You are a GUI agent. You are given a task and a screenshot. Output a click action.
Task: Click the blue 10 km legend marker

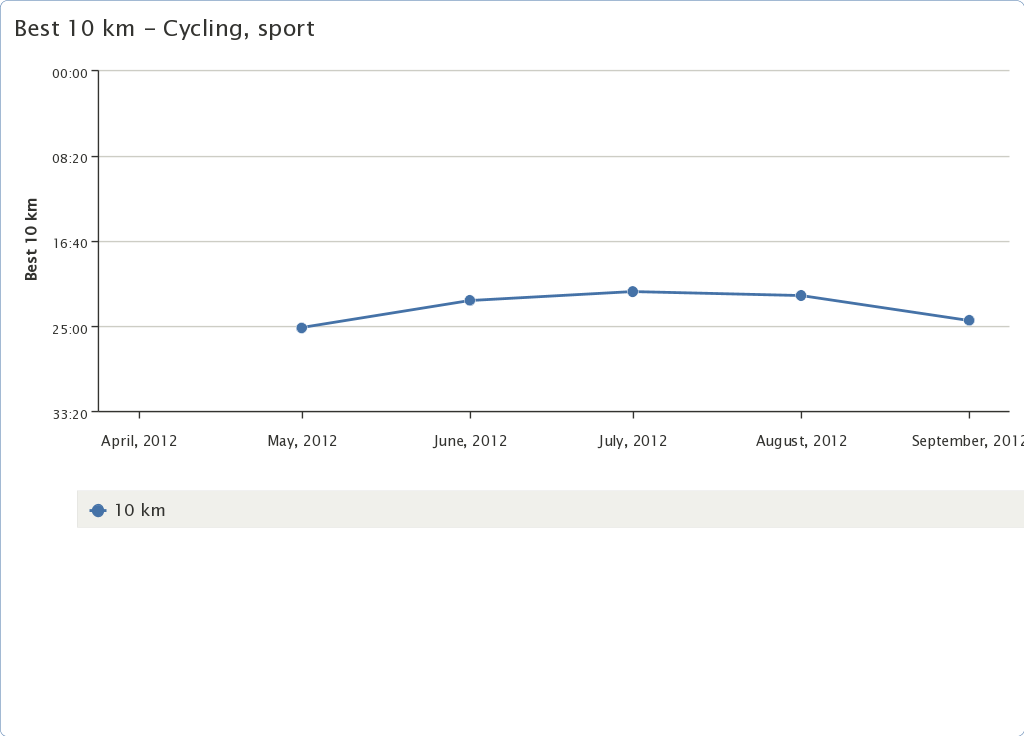click(98, 511)
